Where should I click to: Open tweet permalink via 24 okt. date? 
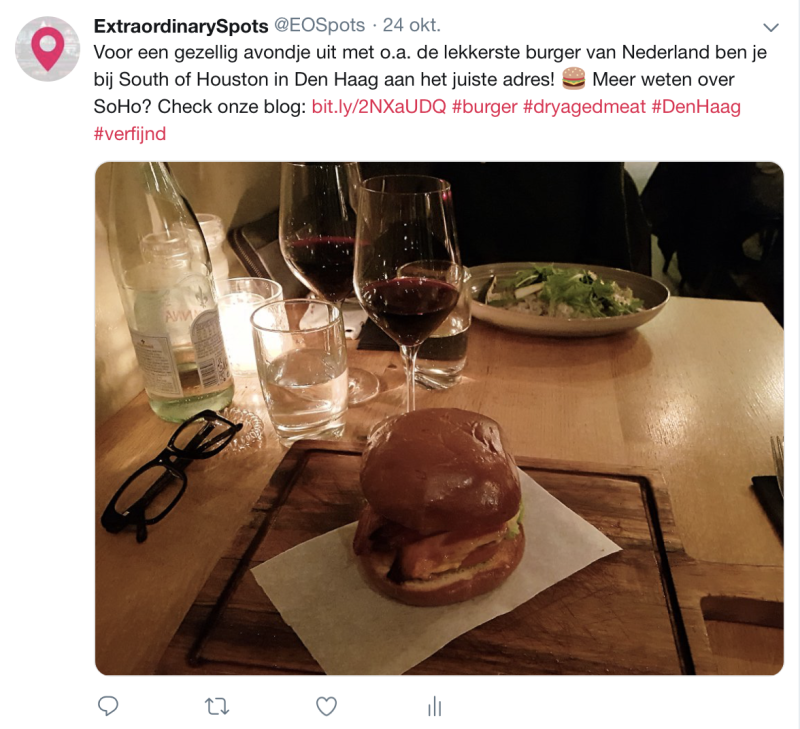[x=412, y=25]
